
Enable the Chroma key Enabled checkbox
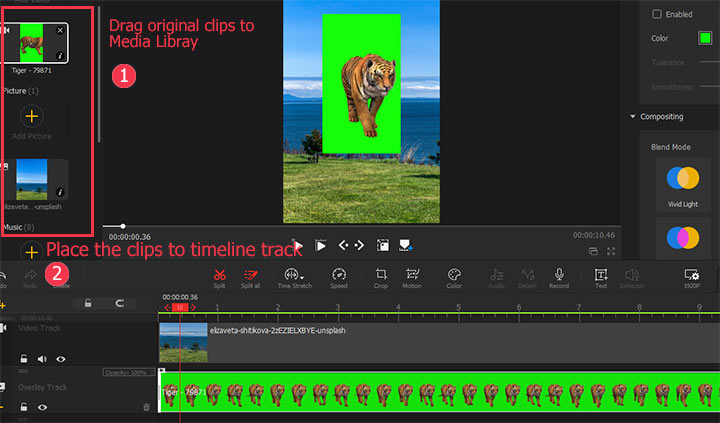tap(657, 14)
